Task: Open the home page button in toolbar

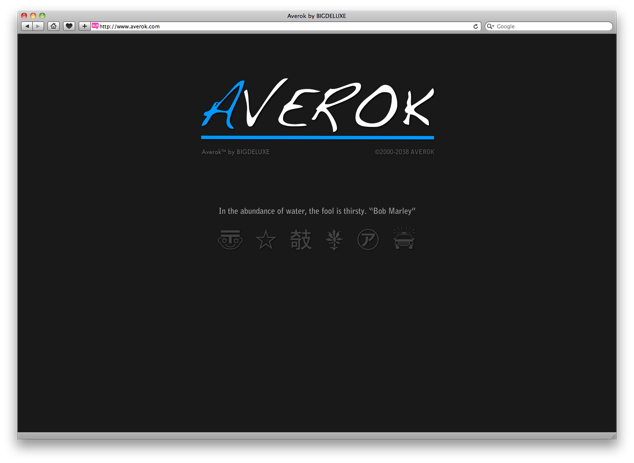Action: click(53, 26)
